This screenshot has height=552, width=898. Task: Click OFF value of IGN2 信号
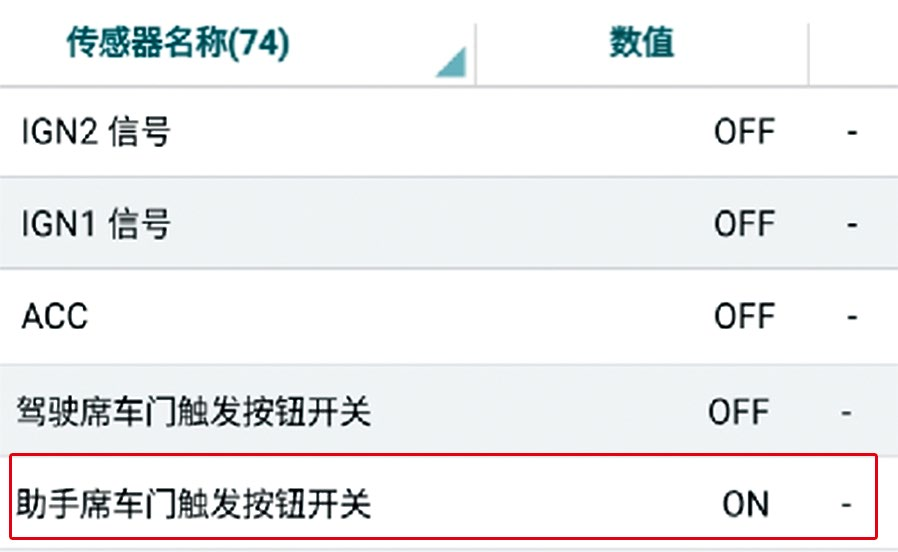745,132
